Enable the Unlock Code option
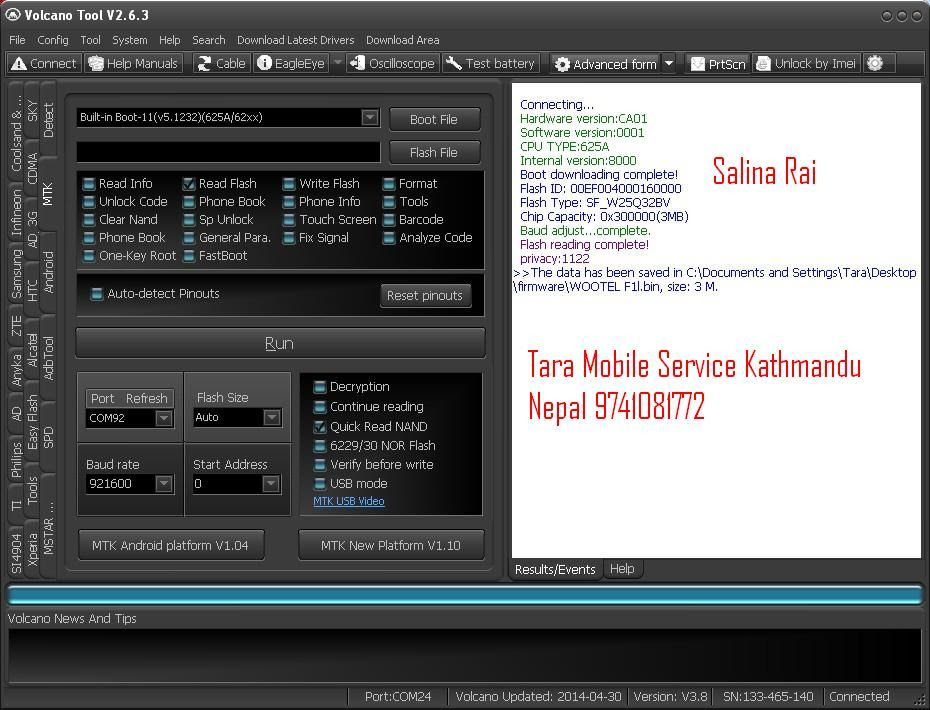Screen dimensions: 930x710 click(x=88, y=202)
